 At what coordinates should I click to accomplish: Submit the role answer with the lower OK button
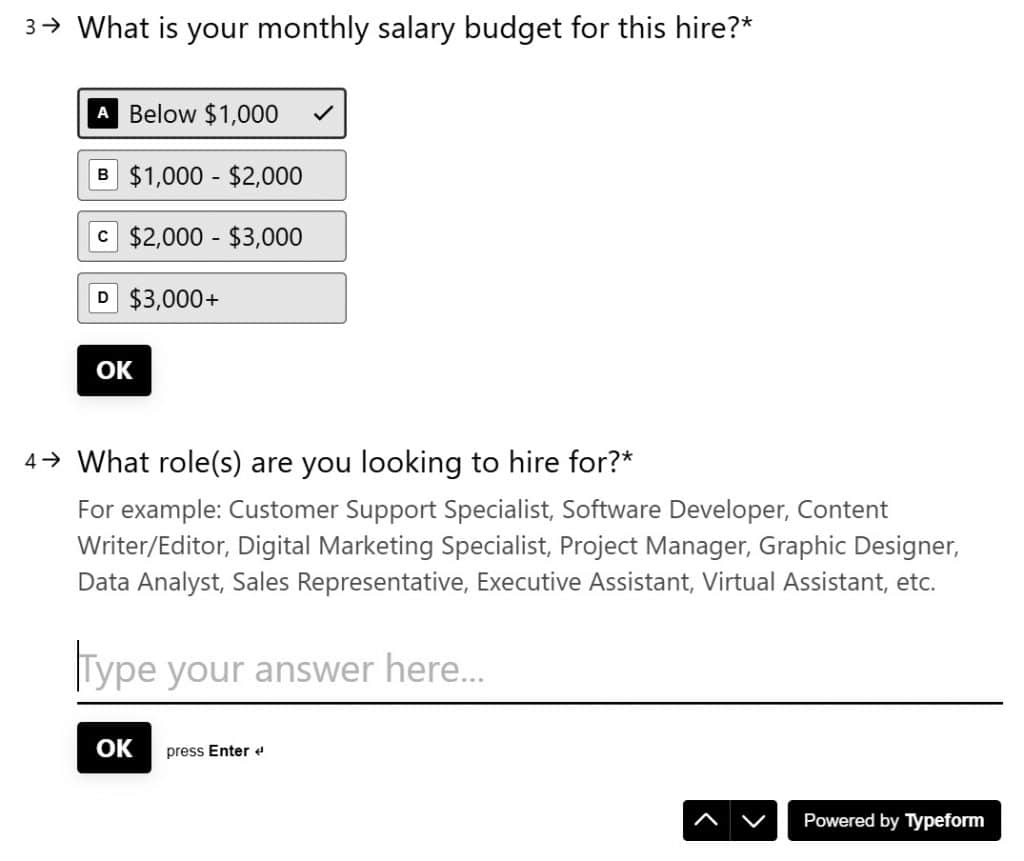click(x=113, y=747)
